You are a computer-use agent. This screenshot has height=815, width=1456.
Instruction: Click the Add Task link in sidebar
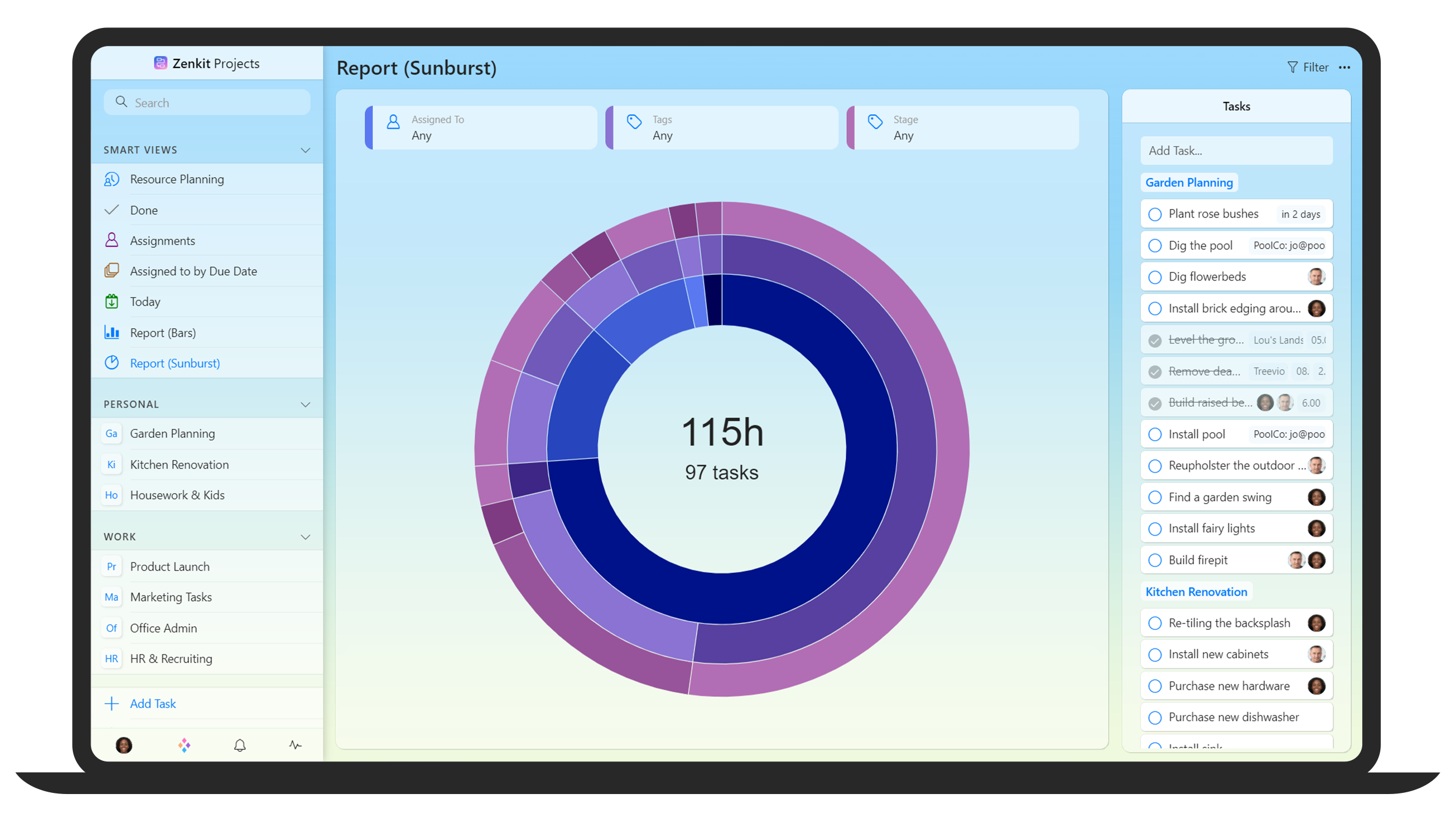(x=153, y=703)
